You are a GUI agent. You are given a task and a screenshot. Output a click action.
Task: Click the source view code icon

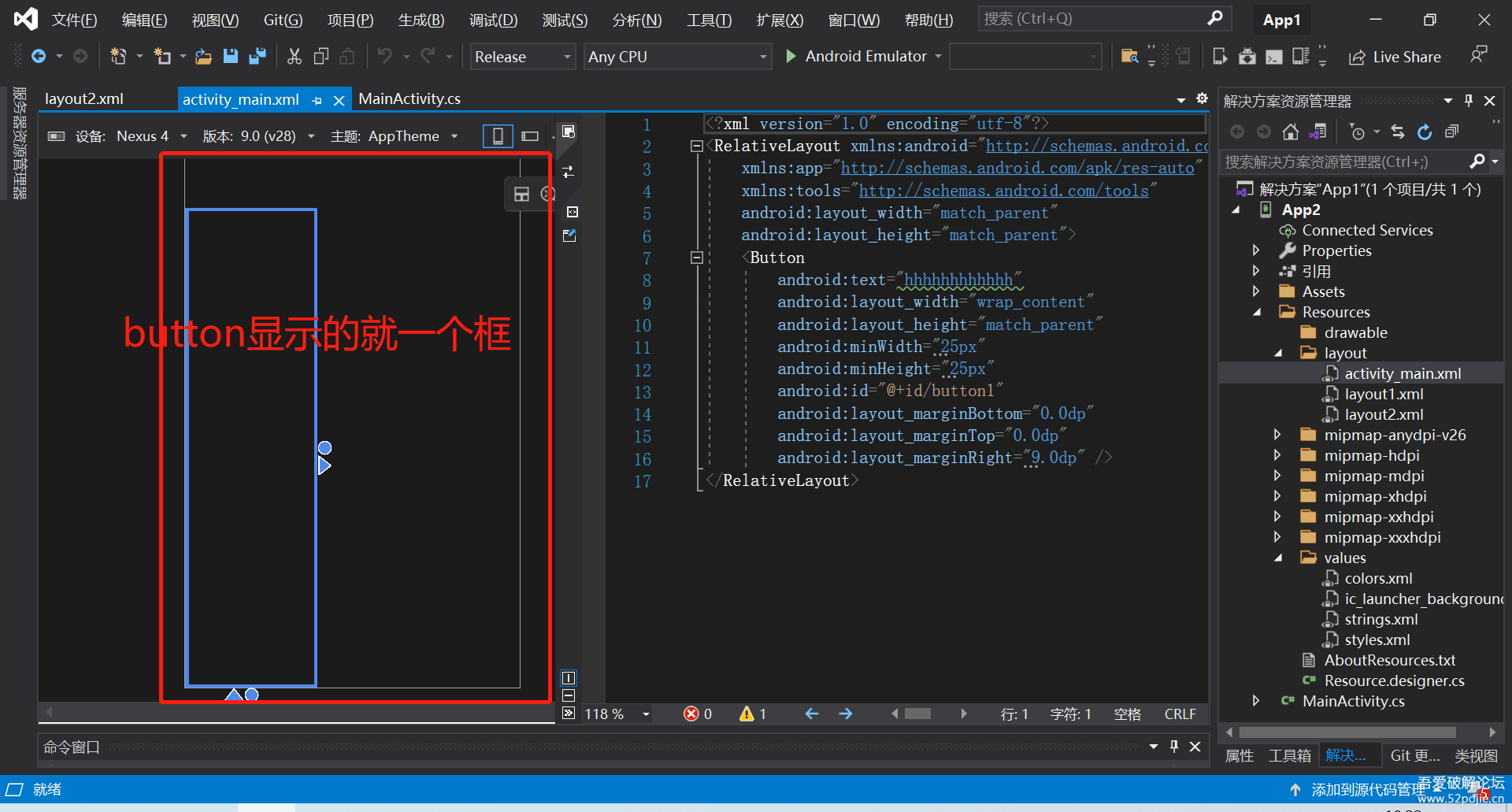click(x=572, y=212)
